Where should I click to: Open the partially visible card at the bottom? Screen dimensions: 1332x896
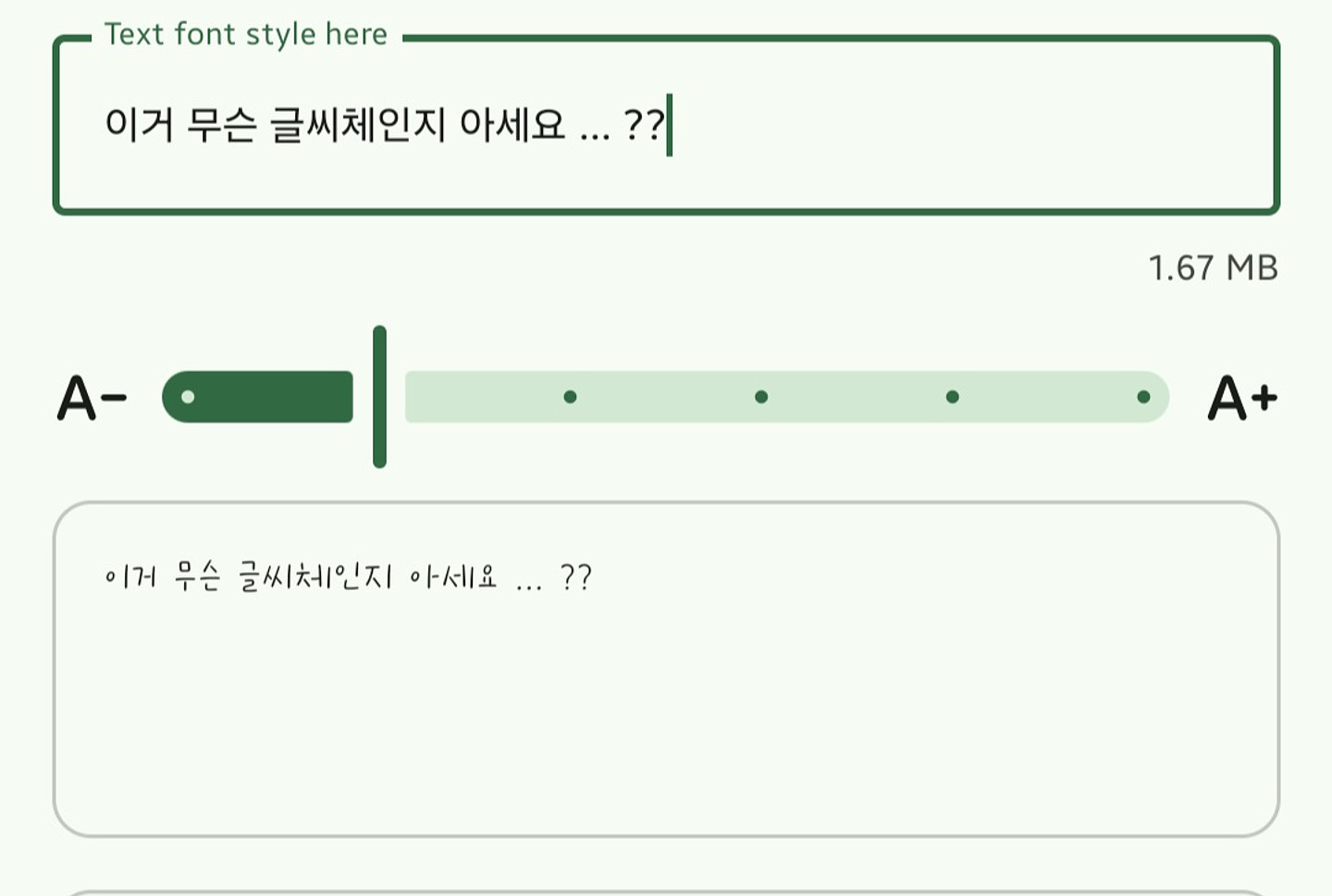[x=666, y=890]
